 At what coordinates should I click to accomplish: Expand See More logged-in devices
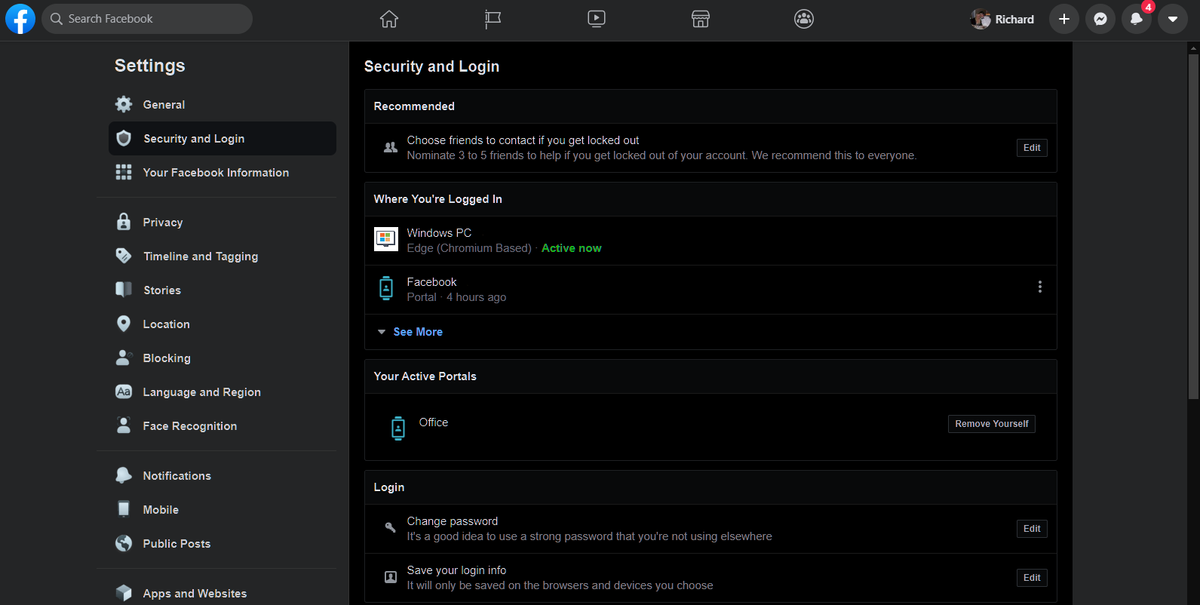pyautogui.click(x=417, y=332)
